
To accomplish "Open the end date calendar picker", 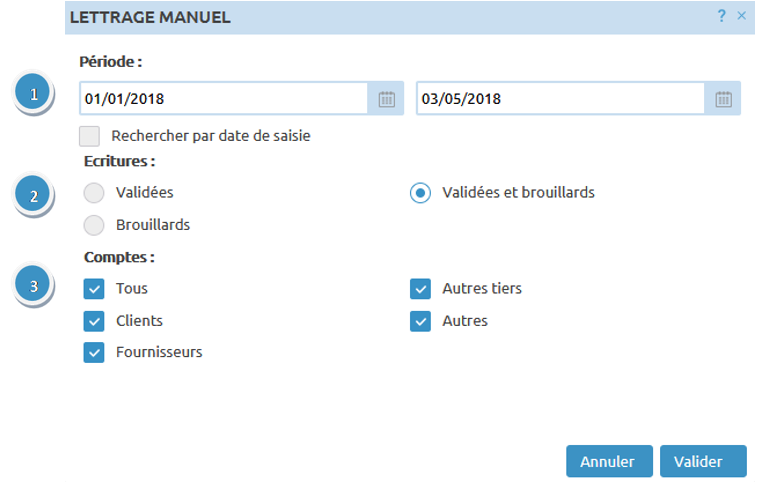I will [x=724, y=99].
